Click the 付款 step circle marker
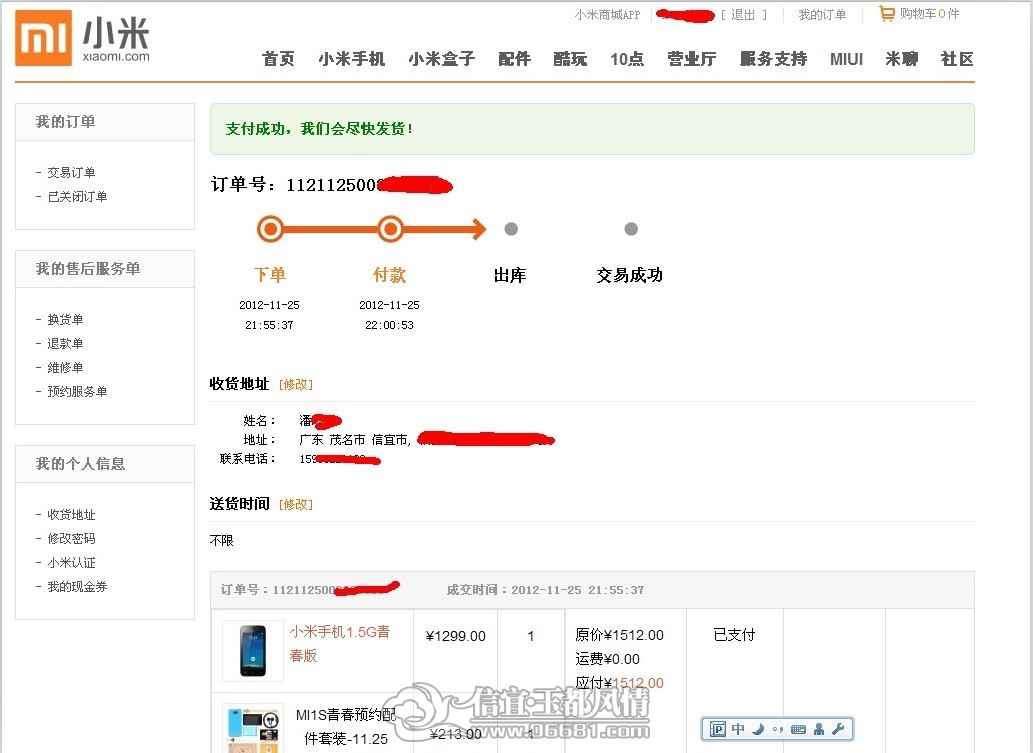This screenshot has height=753, width=1033. tap(390, 229)
